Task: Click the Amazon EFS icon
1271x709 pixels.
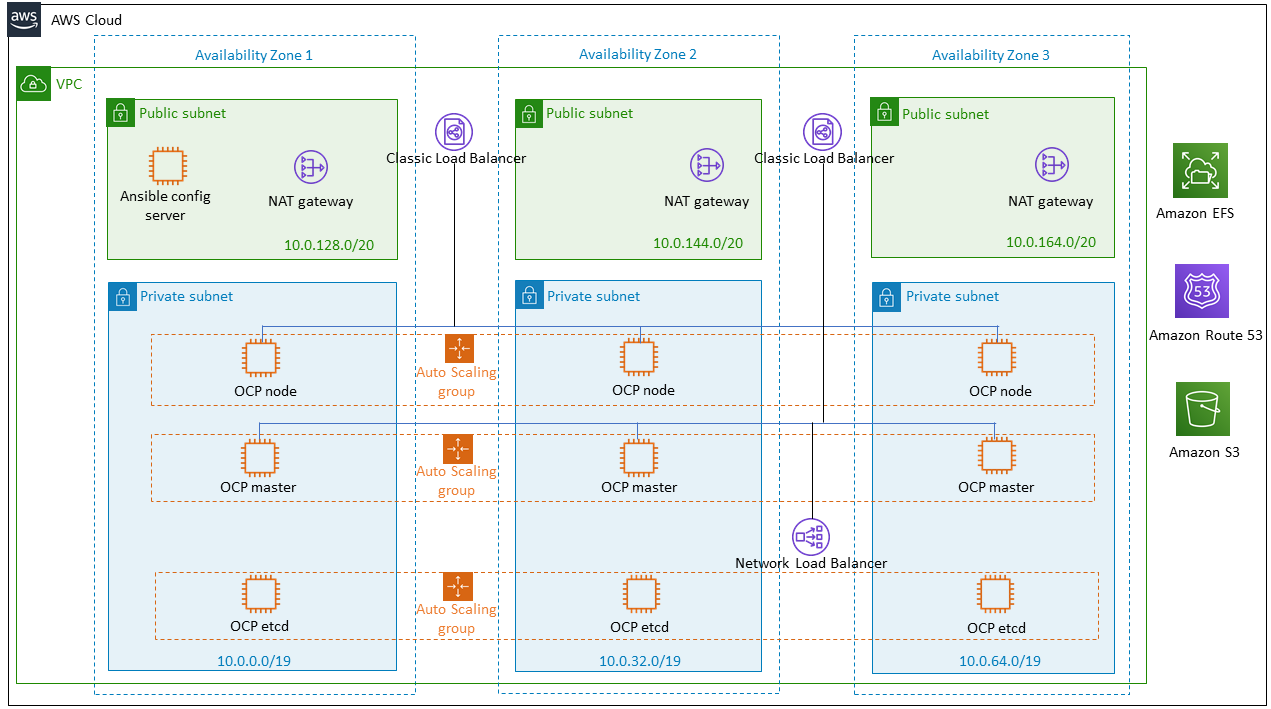Action: click(x=1200, y=171)
